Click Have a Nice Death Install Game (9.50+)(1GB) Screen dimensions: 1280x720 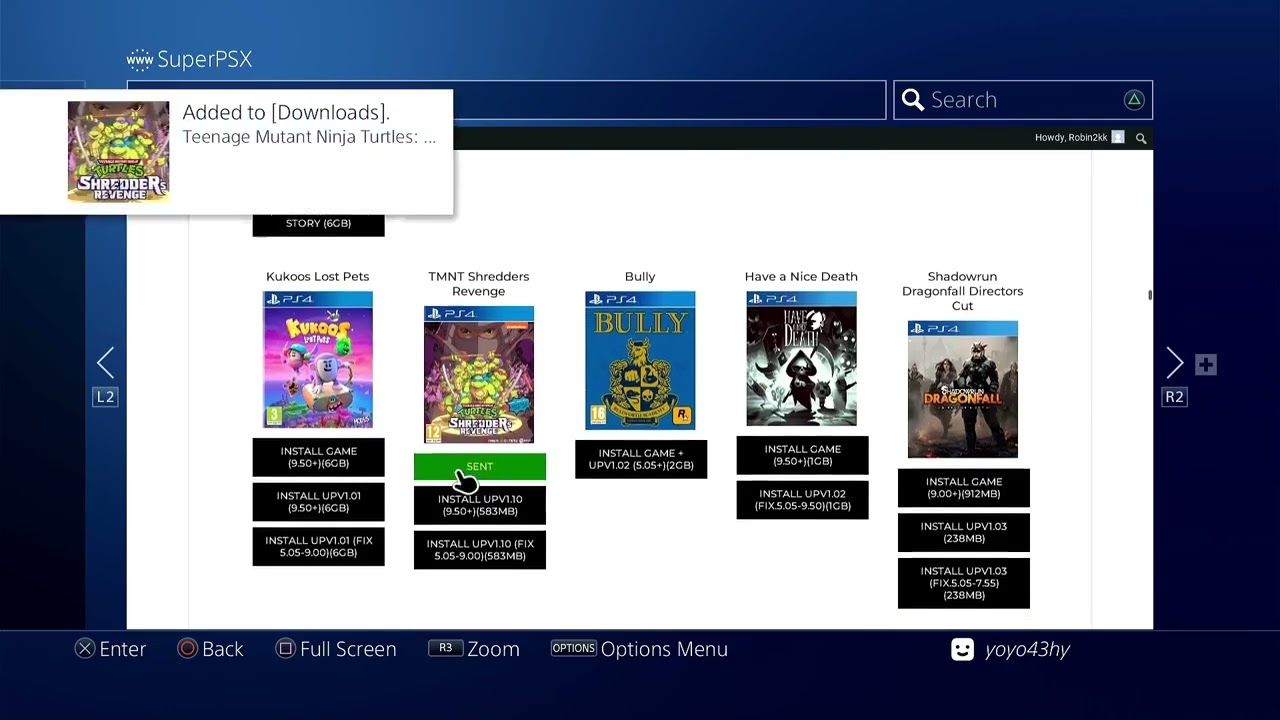pos(802,455)
